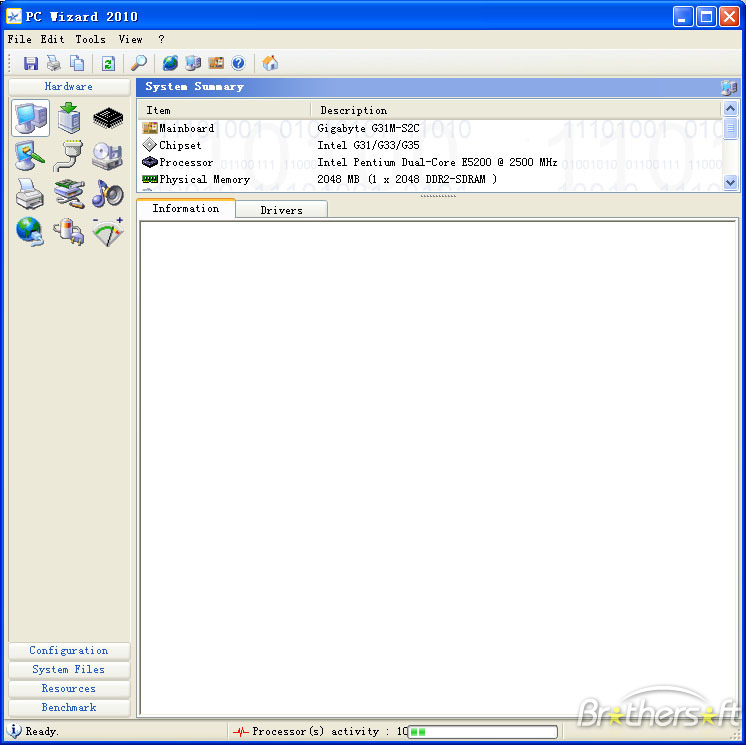Click the Home house toolbar icon
Image resolution: width=746 pixels, height=745 pixels.
click(270, 63)
